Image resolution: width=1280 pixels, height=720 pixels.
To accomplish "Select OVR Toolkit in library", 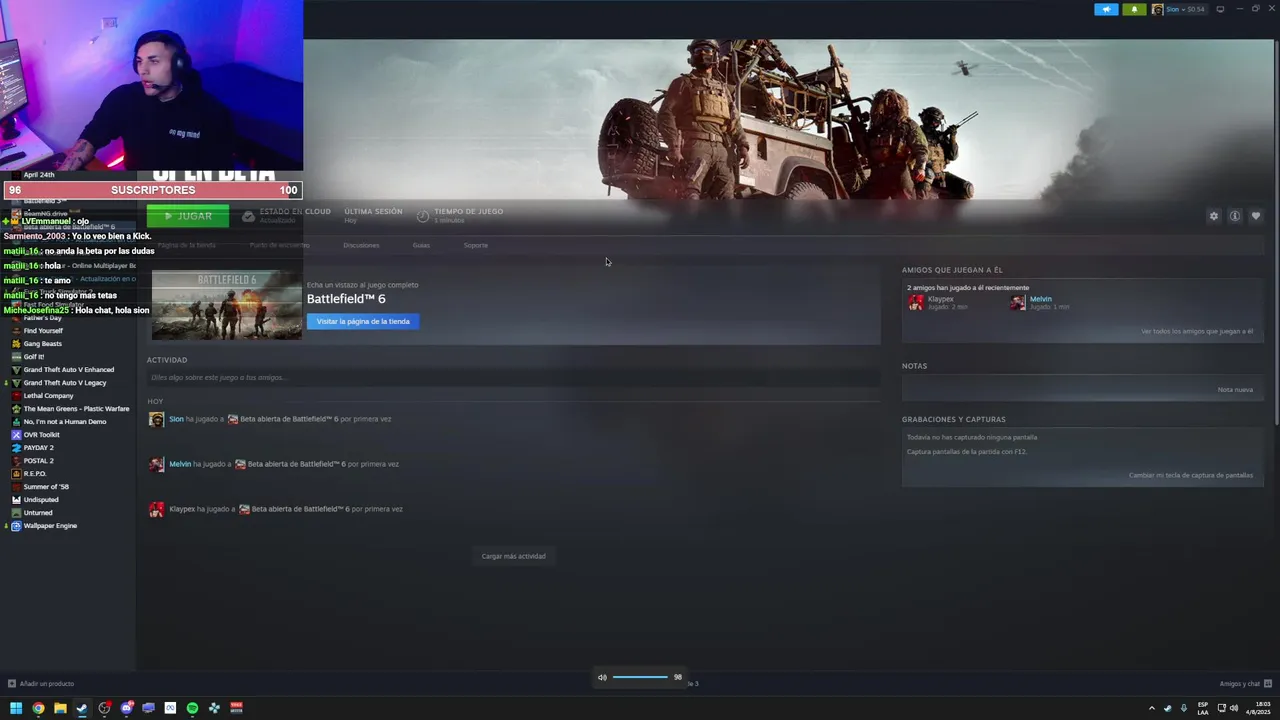I will (x=42, y=435).
